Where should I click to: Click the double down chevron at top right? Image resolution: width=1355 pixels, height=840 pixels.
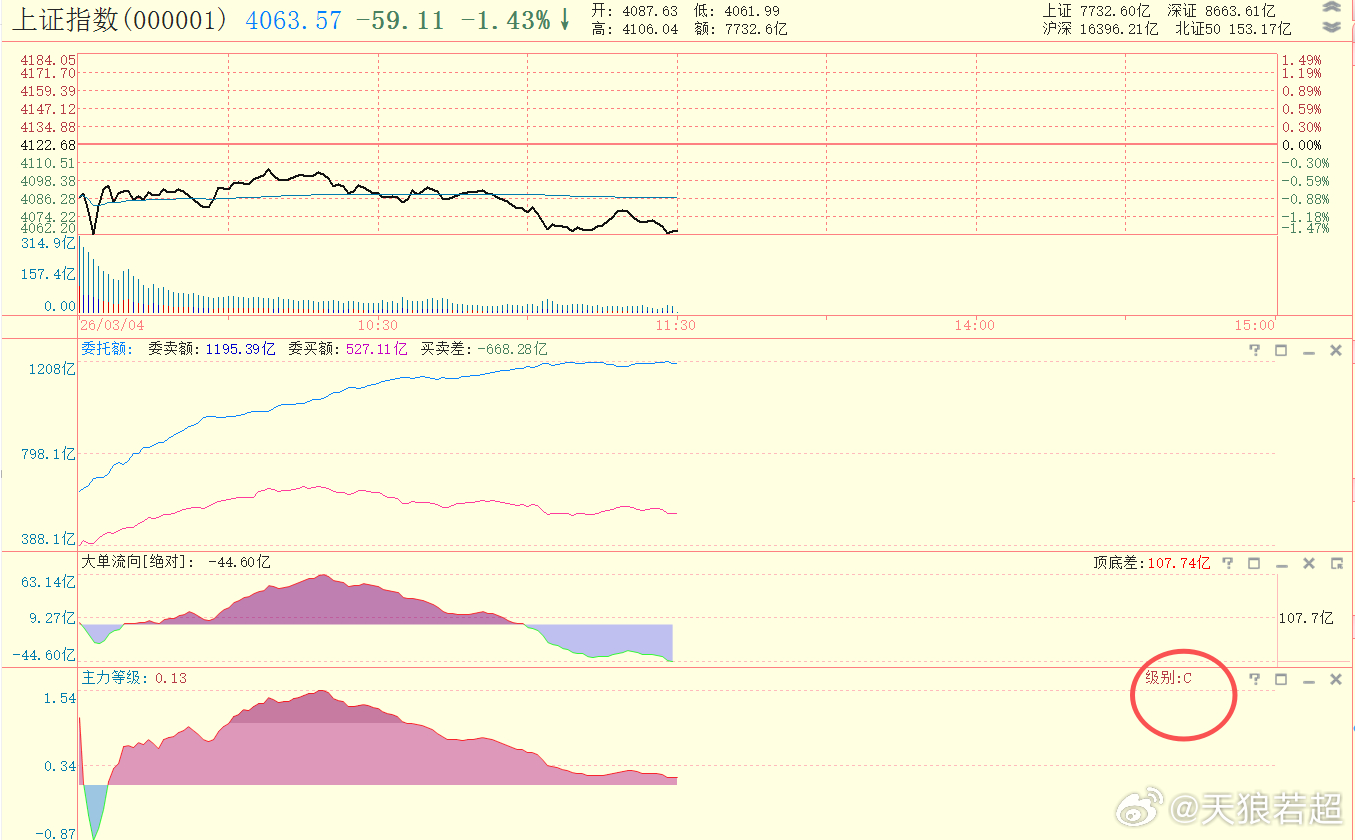click(1330, 27)
